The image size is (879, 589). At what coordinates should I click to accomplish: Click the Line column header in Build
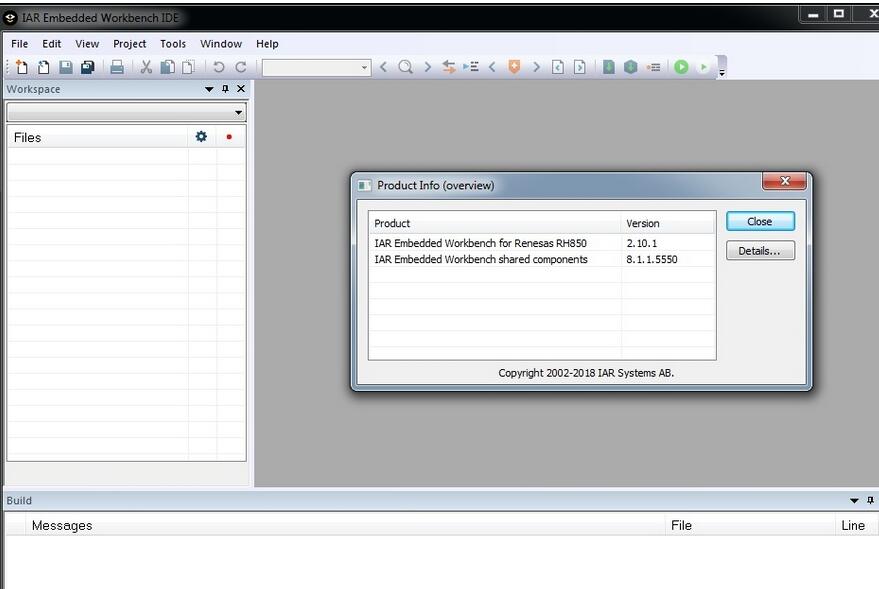pos(857,526)
